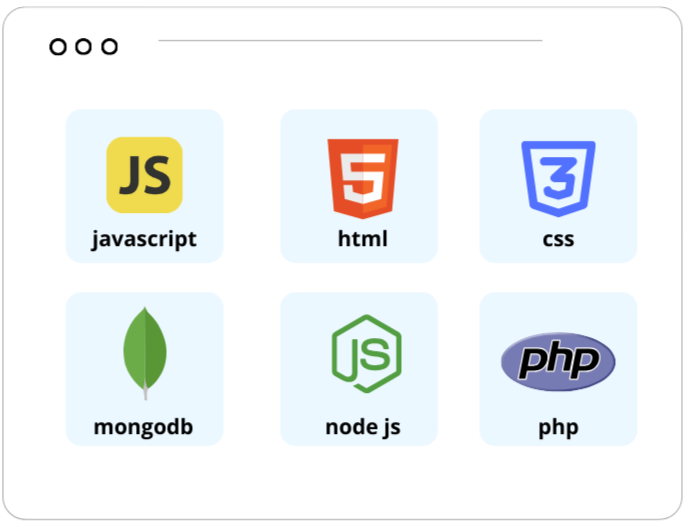Click the green MongoDB leaf icon
Image resolution: width=684 pixels, height=521 pixels.
click(145, 353)
